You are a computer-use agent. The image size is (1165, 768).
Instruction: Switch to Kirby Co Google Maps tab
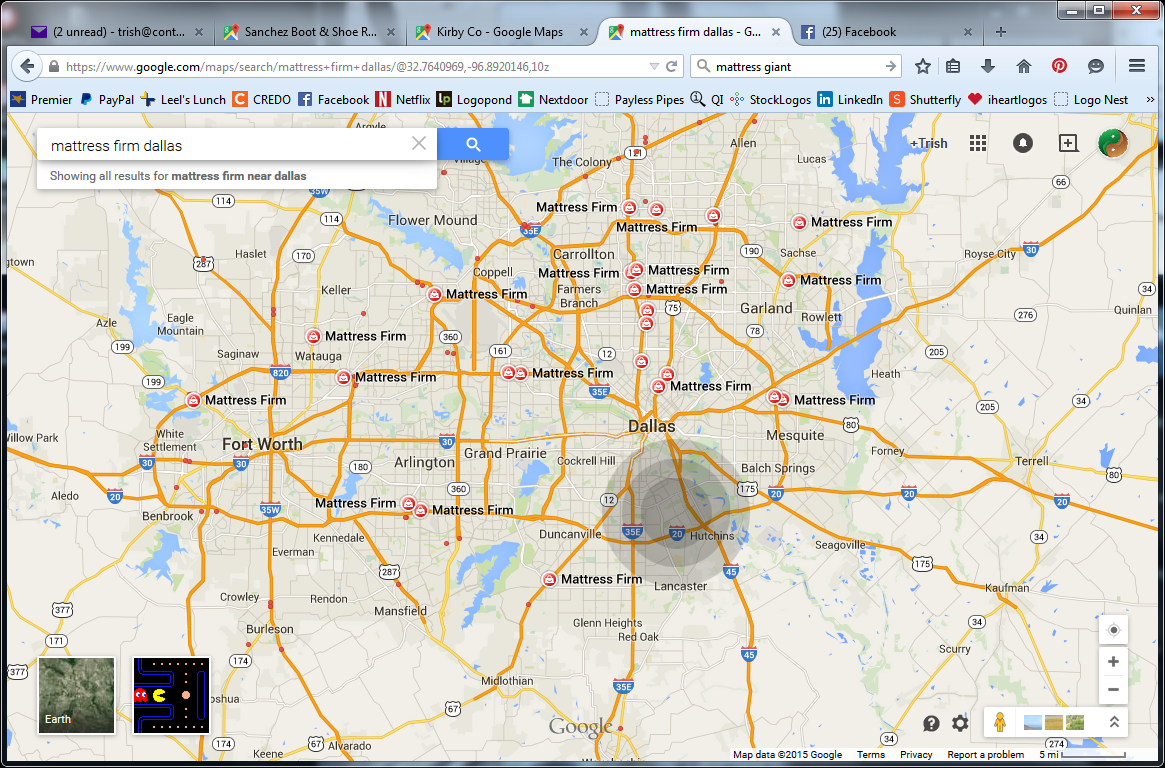coord(501,32)
